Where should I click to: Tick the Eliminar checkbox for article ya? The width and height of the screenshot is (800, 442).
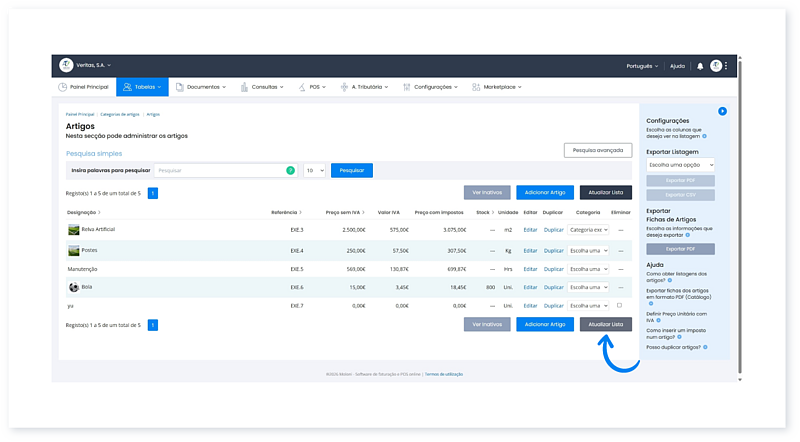[x=620, y=305]
